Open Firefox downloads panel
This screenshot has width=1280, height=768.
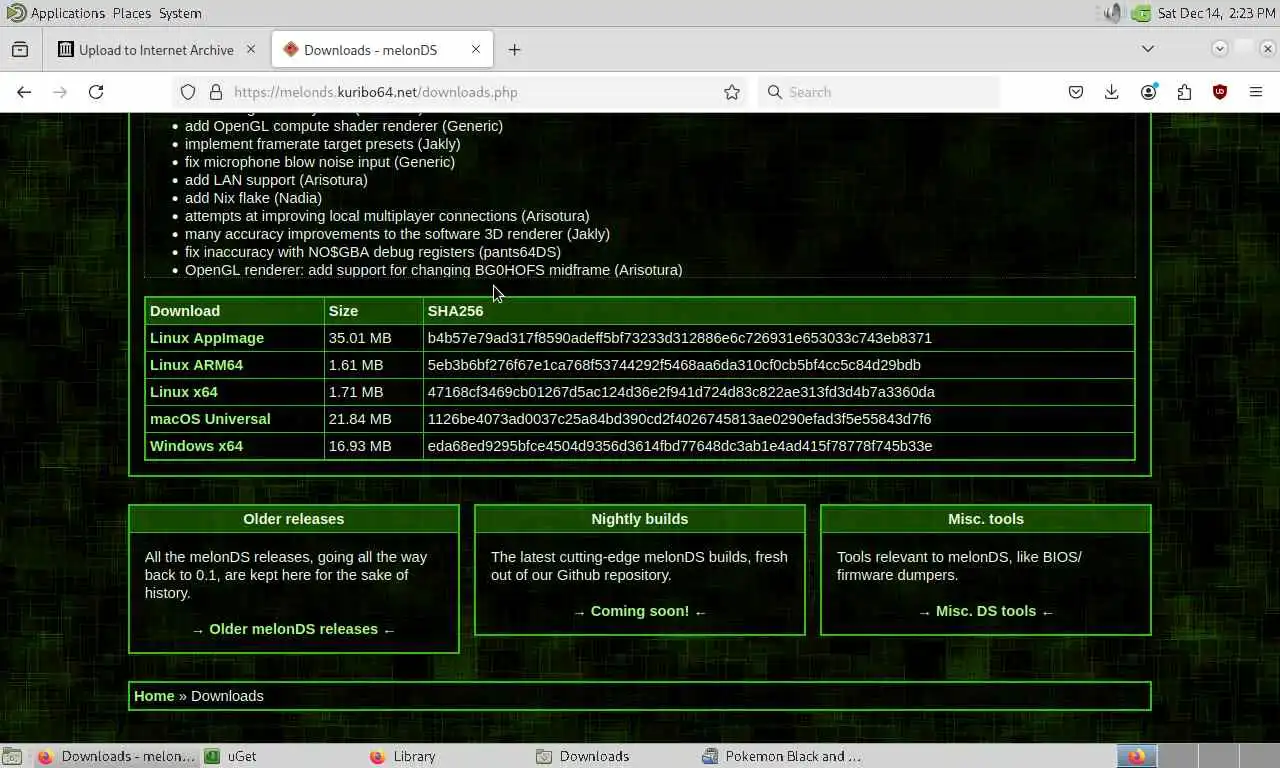point(1112,92)
